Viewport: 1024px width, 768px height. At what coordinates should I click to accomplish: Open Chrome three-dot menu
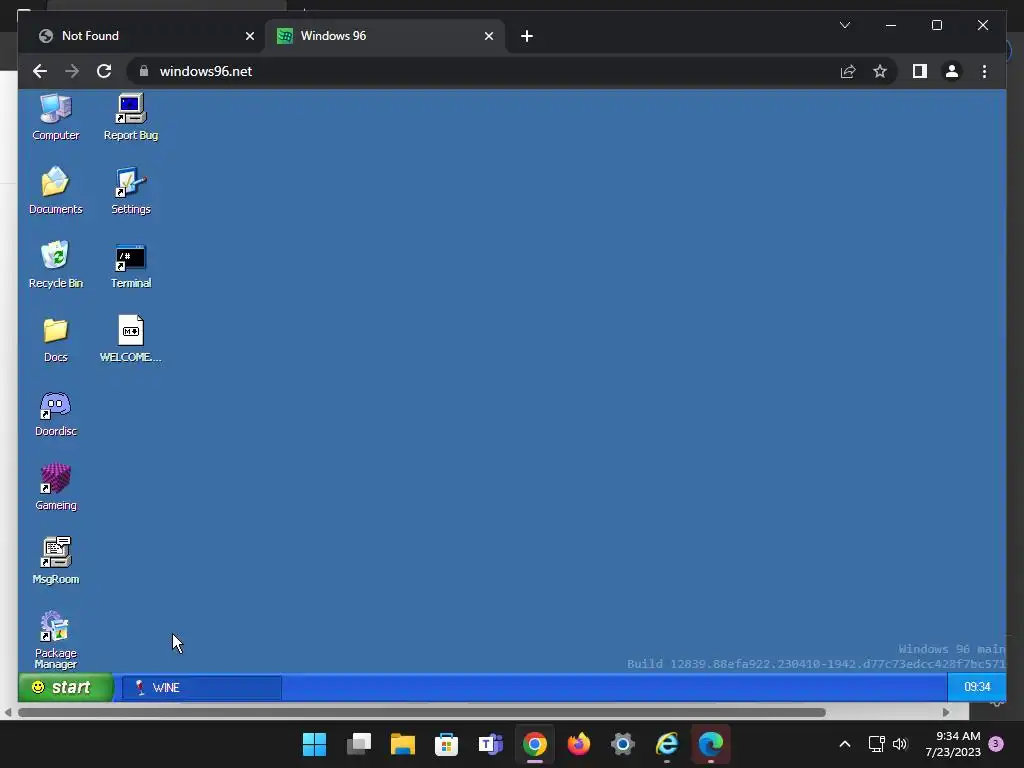click(984, 71)
